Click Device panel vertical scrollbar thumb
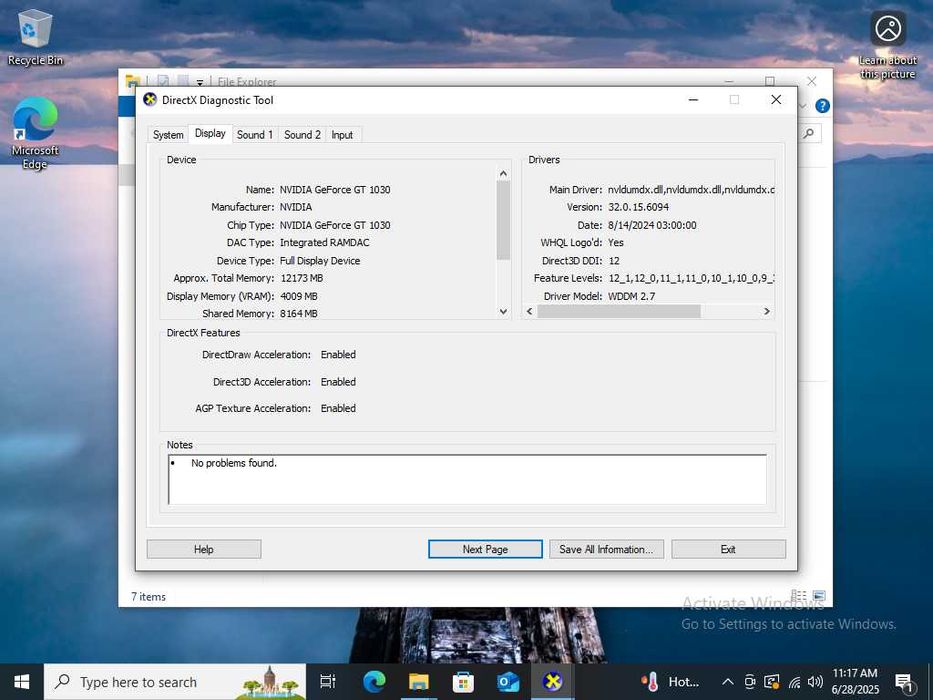 coord(503,220)
